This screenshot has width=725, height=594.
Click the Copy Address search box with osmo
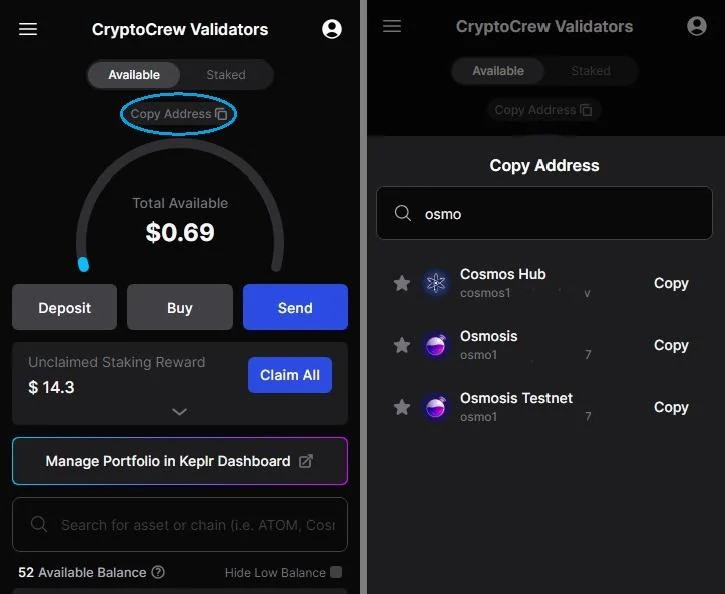pos(545,213)
